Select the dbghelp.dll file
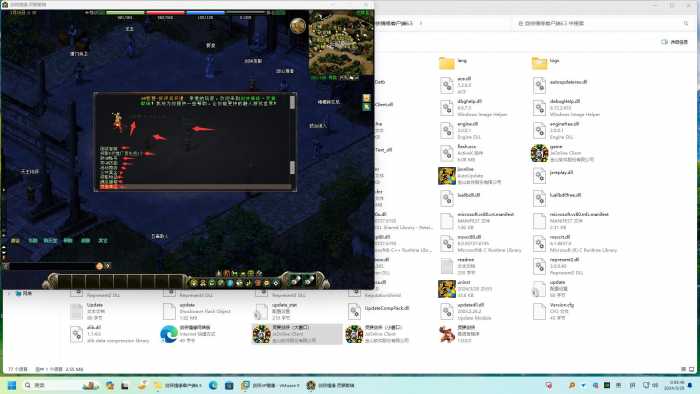700x394 pixels. click(473, 108)
